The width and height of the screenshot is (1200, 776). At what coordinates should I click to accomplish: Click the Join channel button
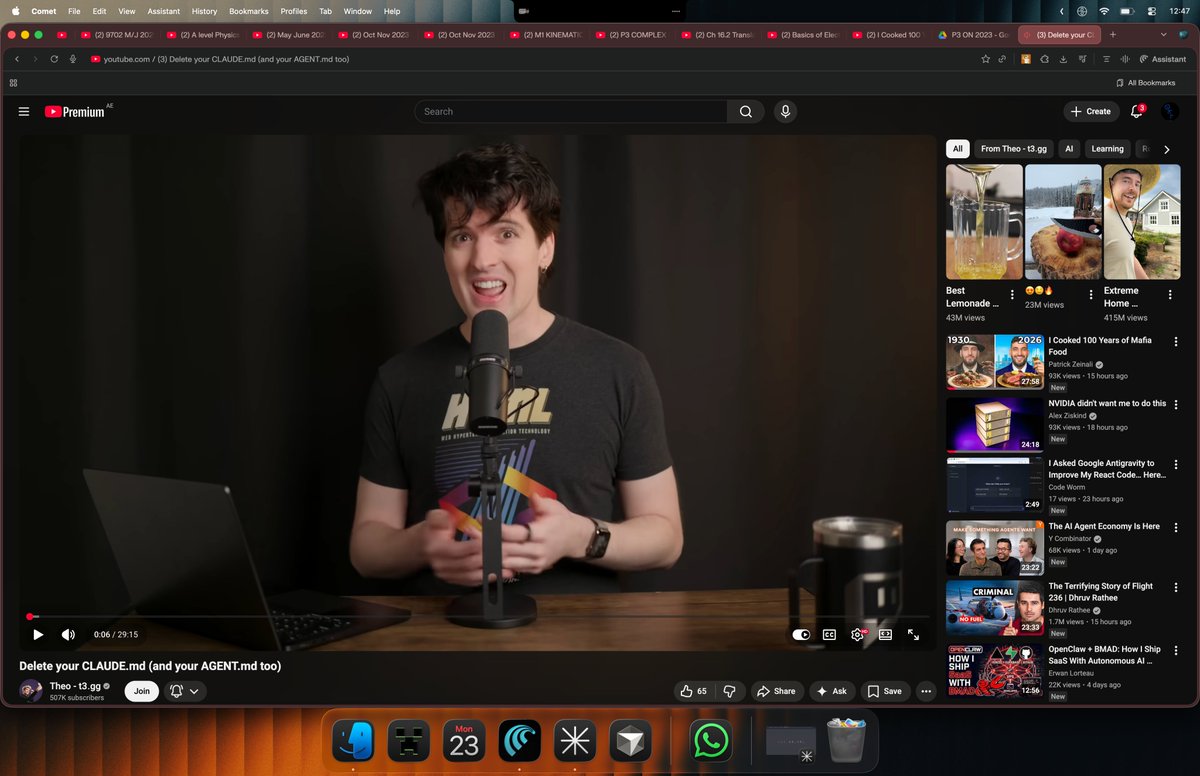141,691
